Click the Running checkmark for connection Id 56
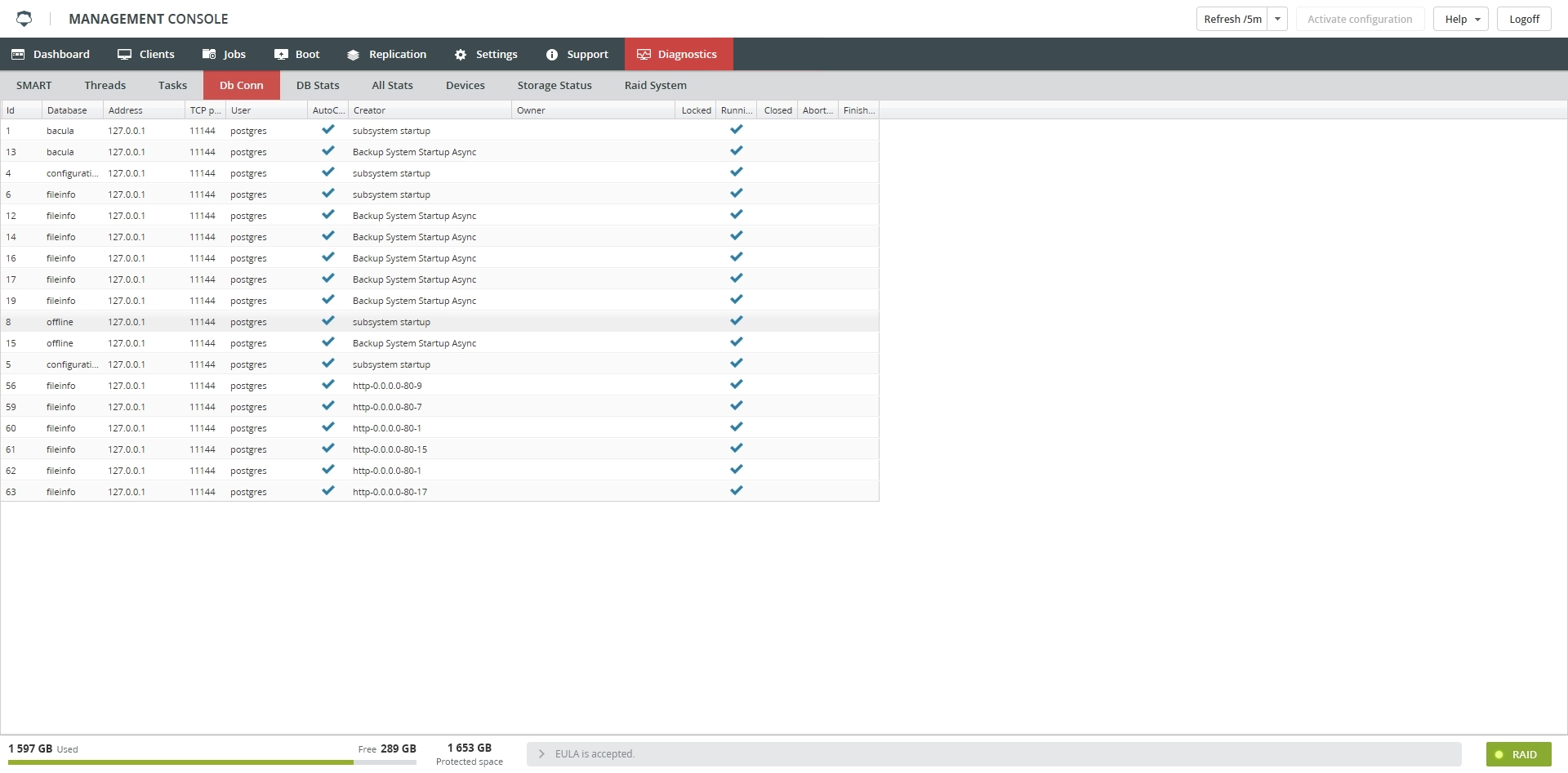This screenshot has width=1568, height=773. (737, 384)
